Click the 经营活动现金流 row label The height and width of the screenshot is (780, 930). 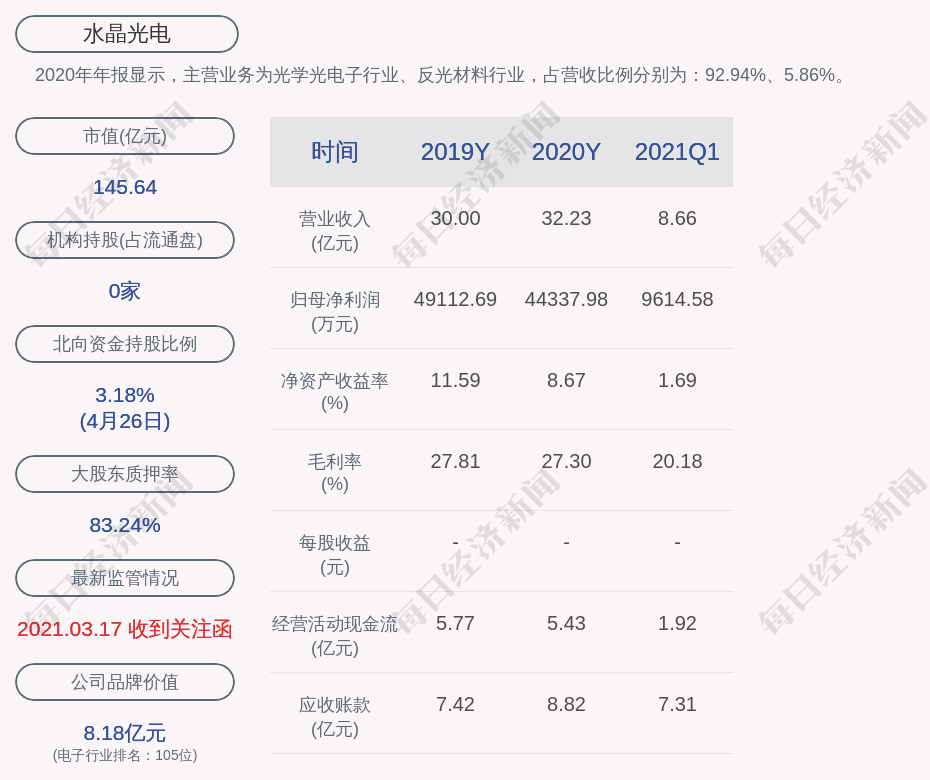pos(335,635)
